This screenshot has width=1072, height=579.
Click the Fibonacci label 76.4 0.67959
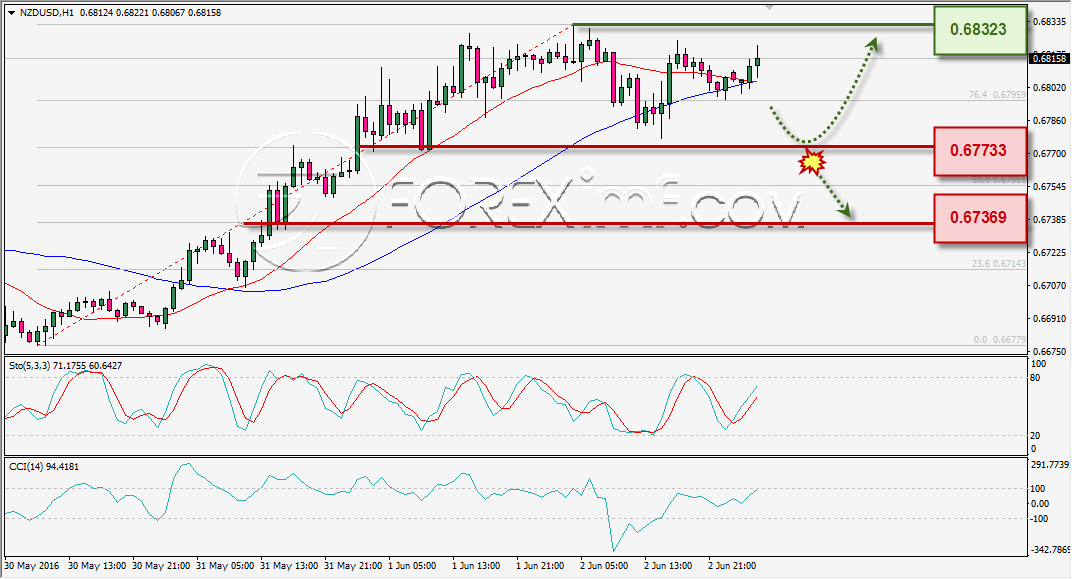click(x=997, y=95)
